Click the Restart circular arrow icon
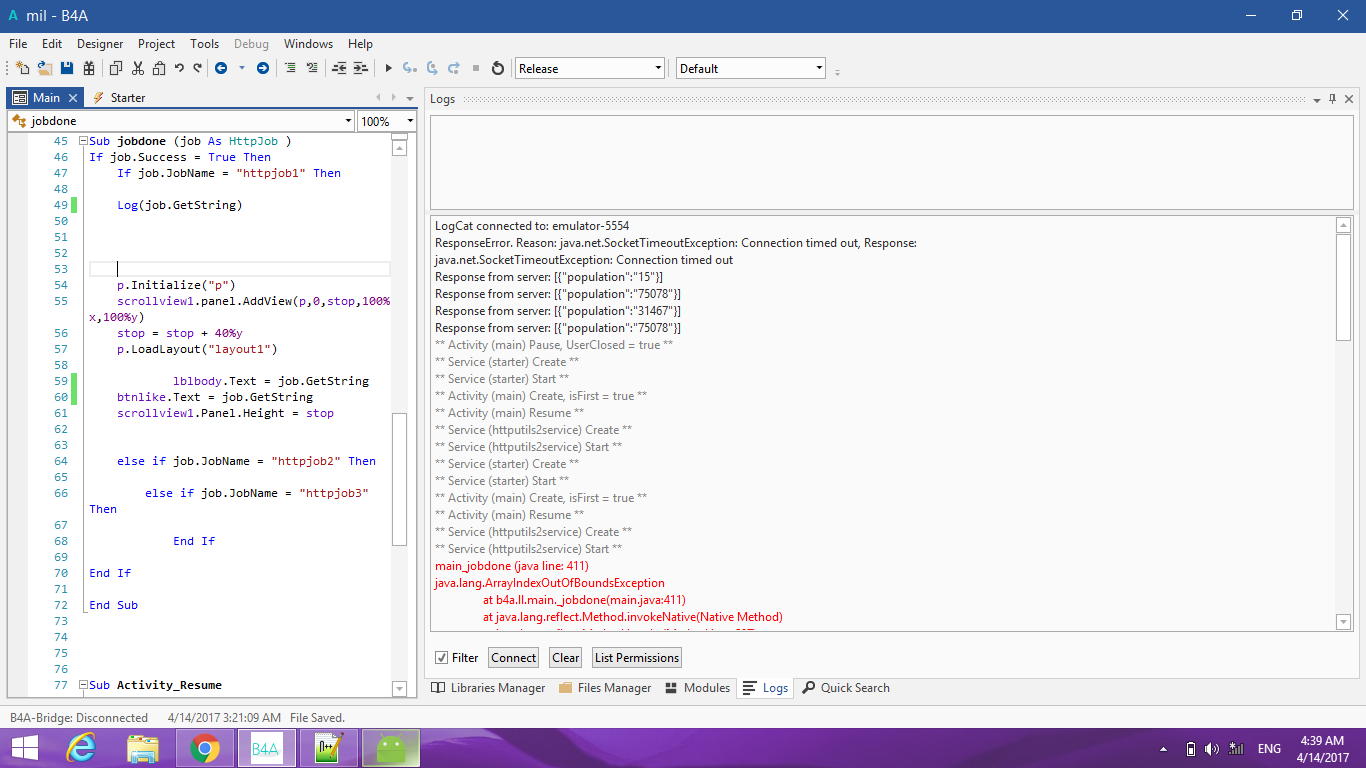 [498, 68]
